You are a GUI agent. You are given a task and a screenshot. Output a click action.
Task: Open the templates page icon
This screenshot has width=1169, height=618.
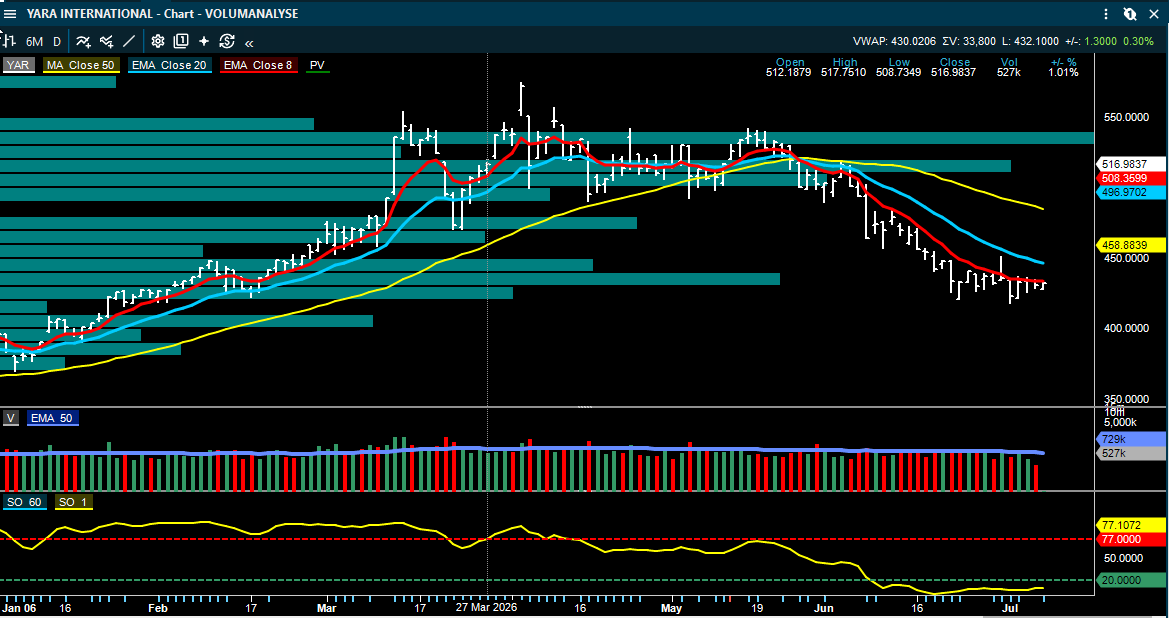coord(181,42)
